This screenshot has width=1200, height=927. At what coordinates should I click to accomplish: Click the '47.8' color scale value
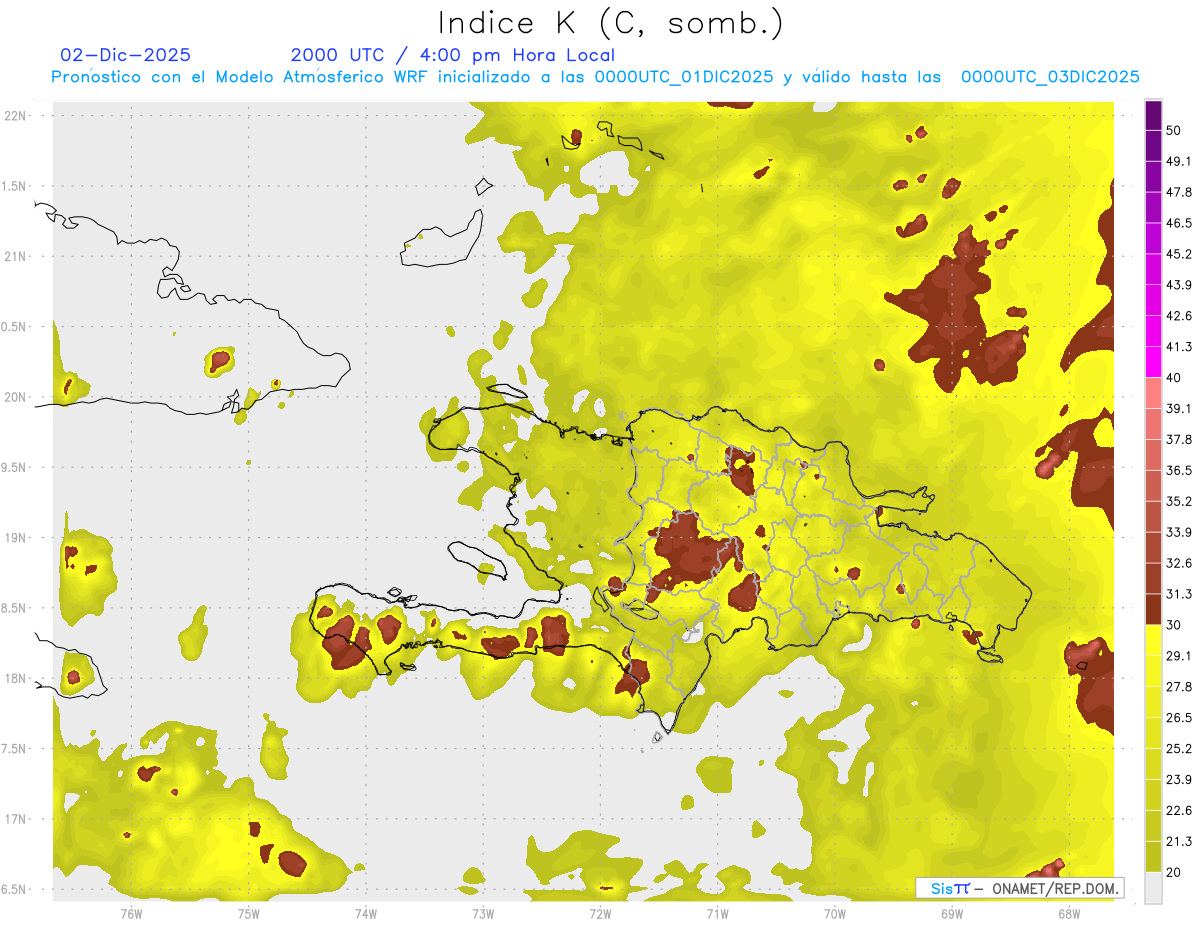1179,192
